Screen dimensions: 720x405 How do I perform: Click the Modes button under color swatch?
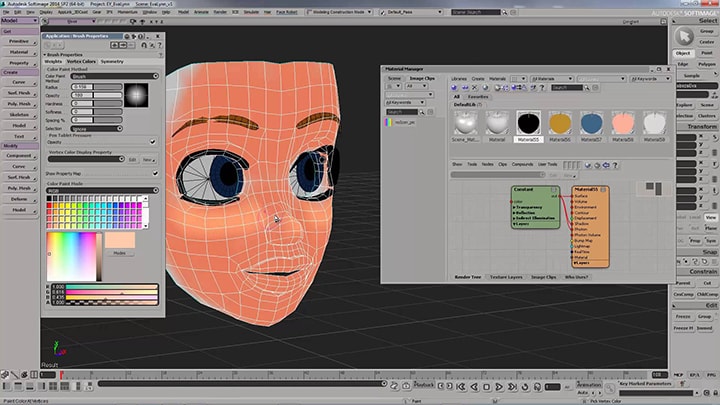click(119, 253)
